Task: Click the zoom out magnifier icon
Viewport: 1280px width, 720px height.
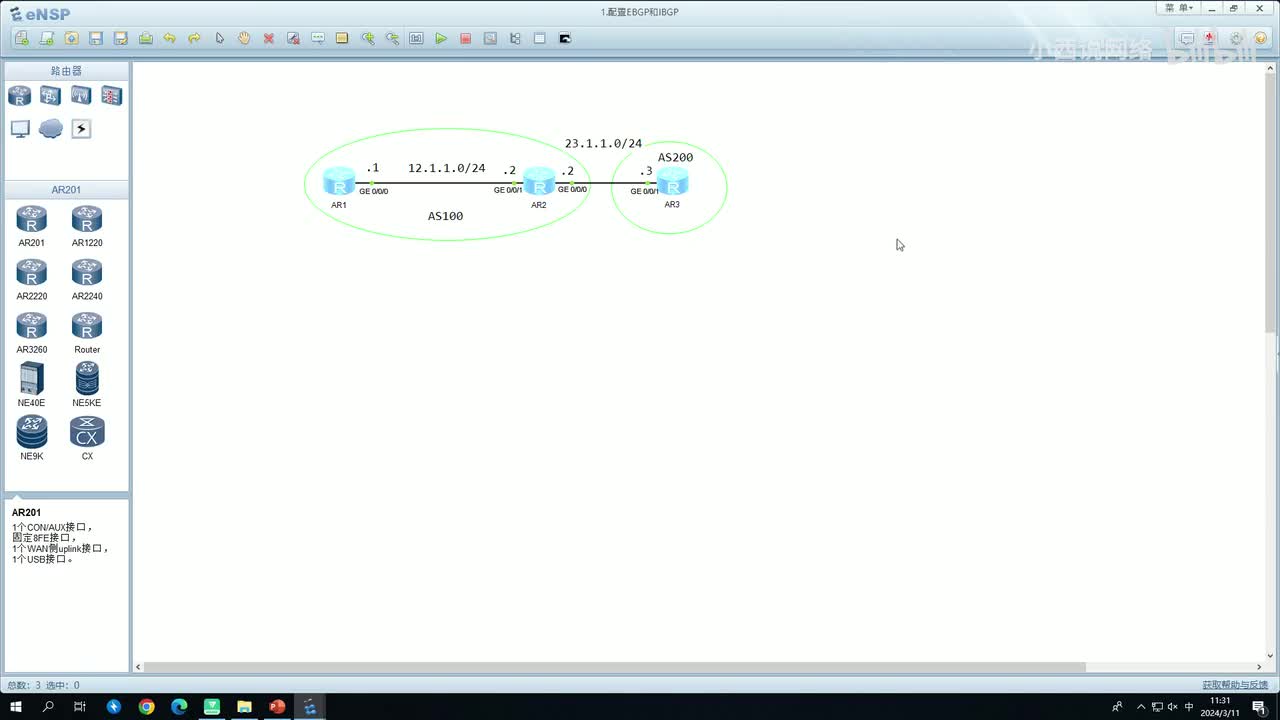Action: 392,39
